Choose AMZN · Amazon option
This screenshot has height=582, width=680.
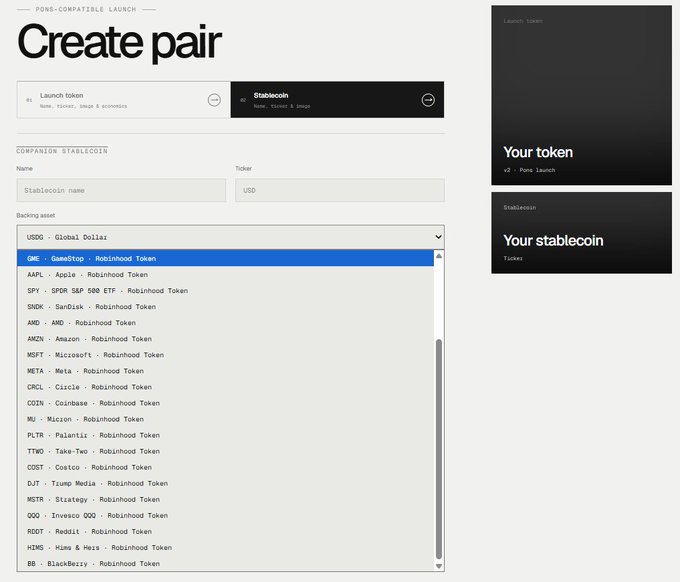(226, 339)
